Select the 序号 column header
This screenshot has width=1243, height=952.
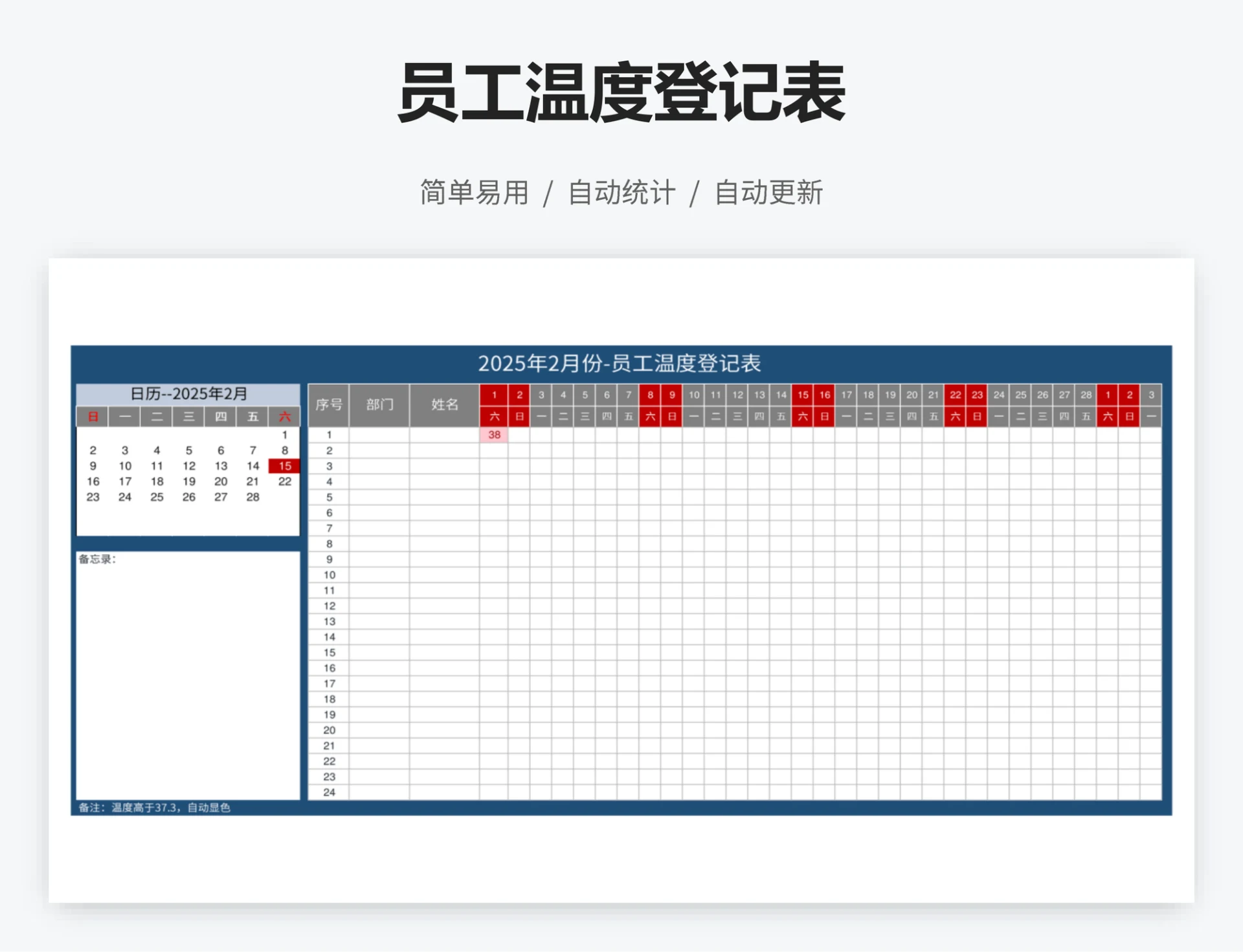[x=329, y=404]
